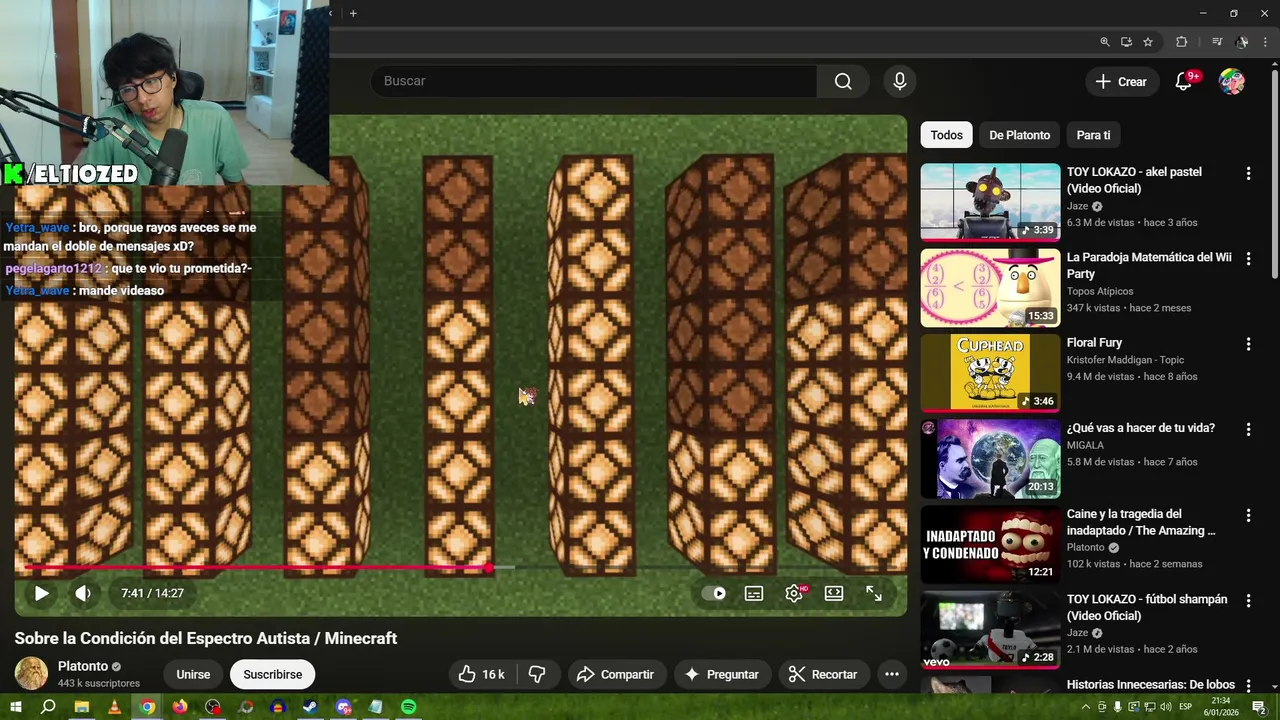Activate voice search microphone icon

coord(900,81)
